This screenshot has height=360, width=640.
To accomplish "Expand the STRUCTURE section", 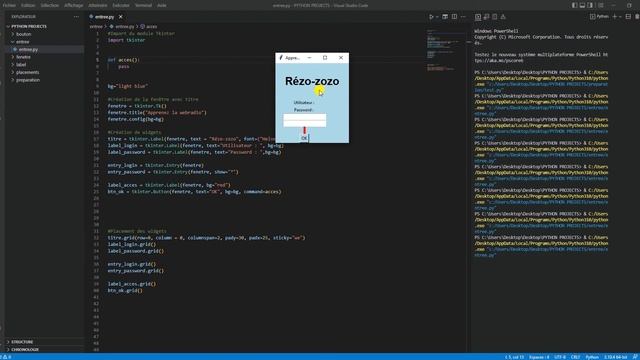I will 44,342.
